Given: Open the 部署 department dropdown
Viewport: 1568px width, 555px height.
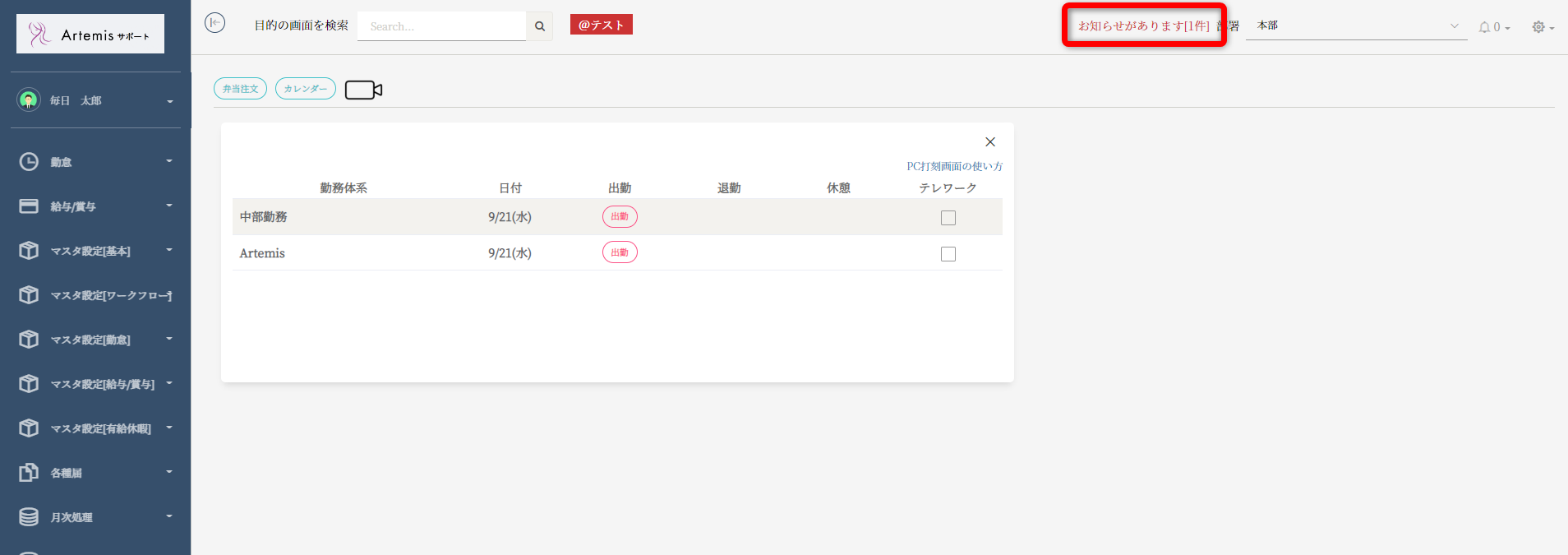Looking at the screenshot, I should click(1356, 26).
